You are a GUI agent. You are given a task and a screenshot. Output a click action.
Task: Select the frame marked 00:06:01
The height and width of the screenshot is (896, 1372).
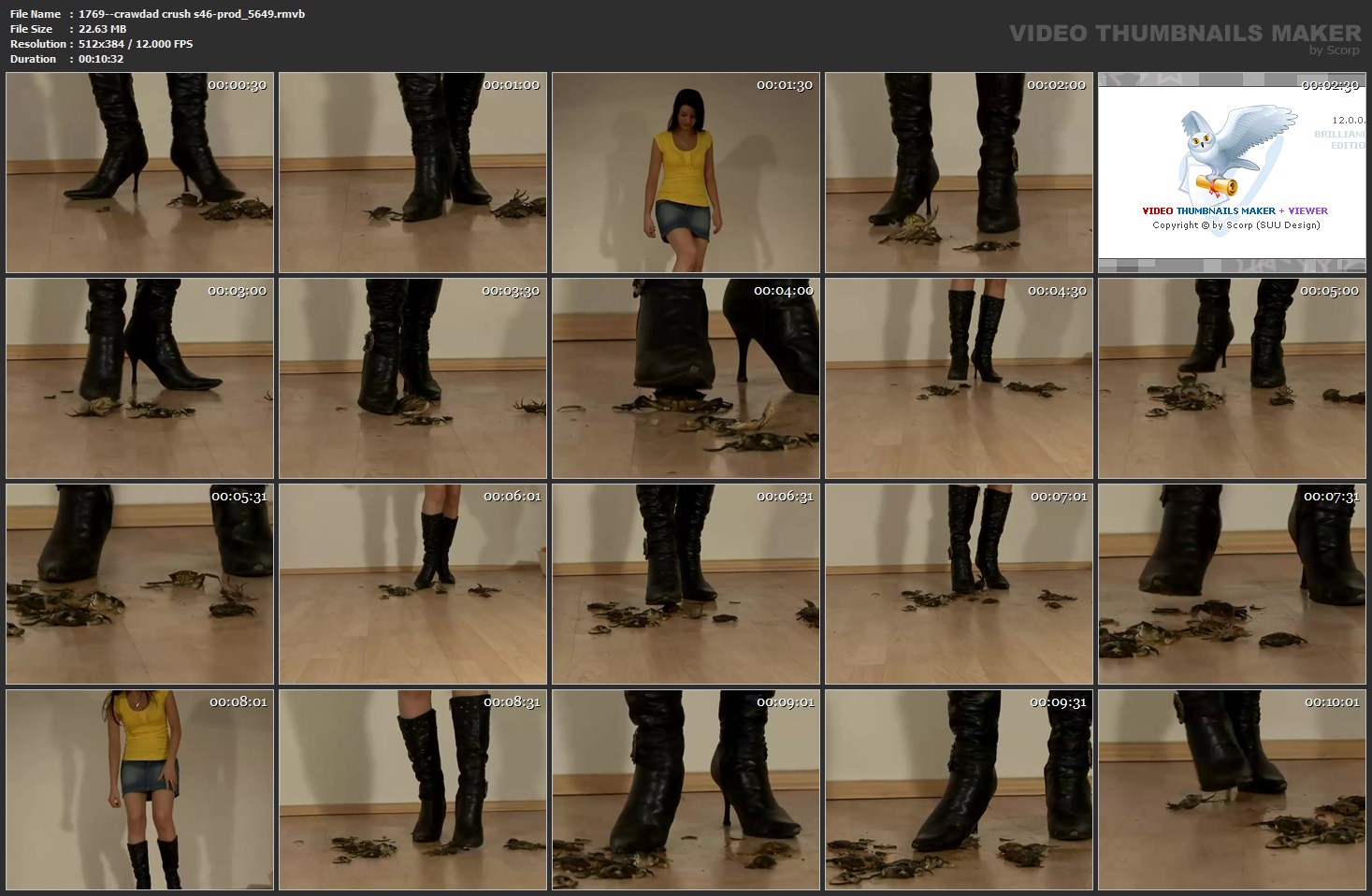click(x=413, y=585)
